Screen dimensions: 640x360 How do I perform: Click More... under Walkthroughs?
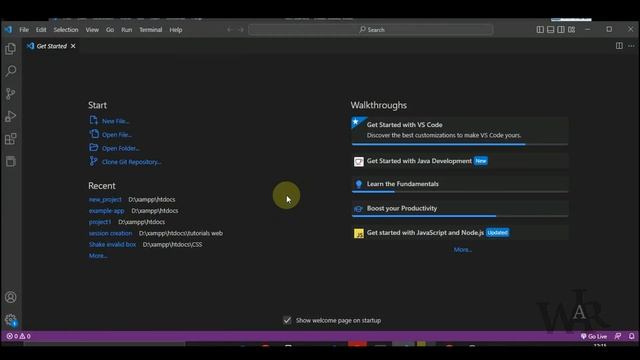point(463,250)
